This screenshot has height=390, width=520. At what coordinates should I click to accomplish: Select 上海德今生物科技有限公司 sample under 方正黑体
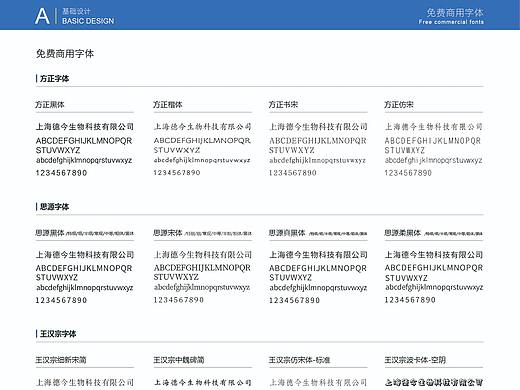(x=85, y=127)
